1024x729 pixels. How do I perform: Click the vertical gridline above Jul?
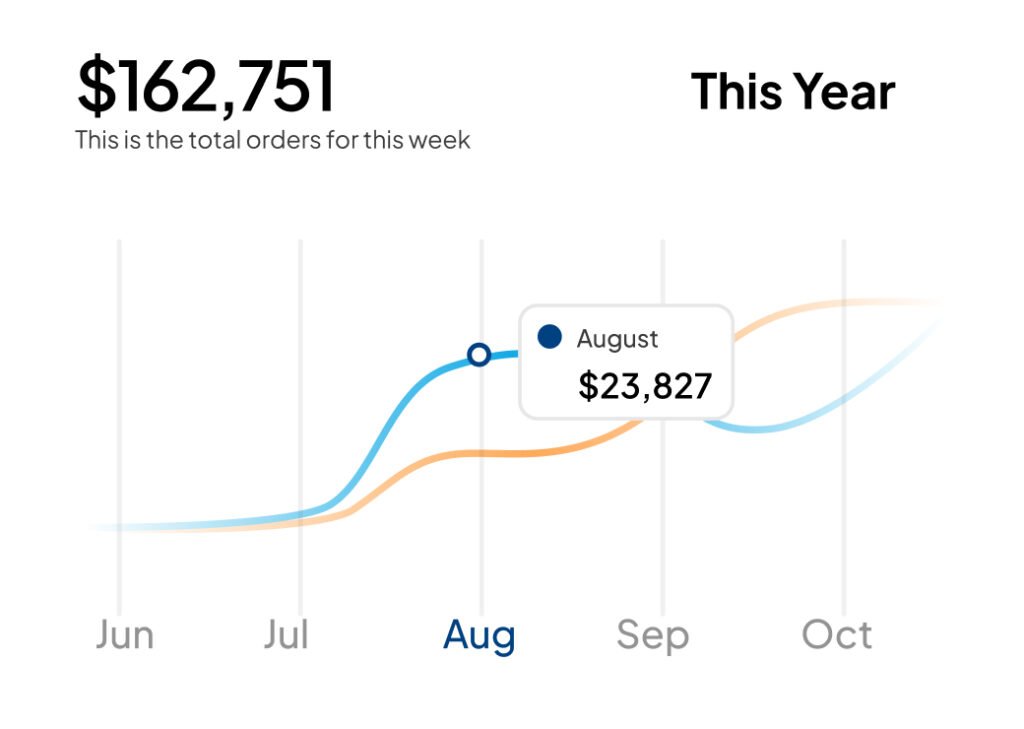[x=300, y=400]
